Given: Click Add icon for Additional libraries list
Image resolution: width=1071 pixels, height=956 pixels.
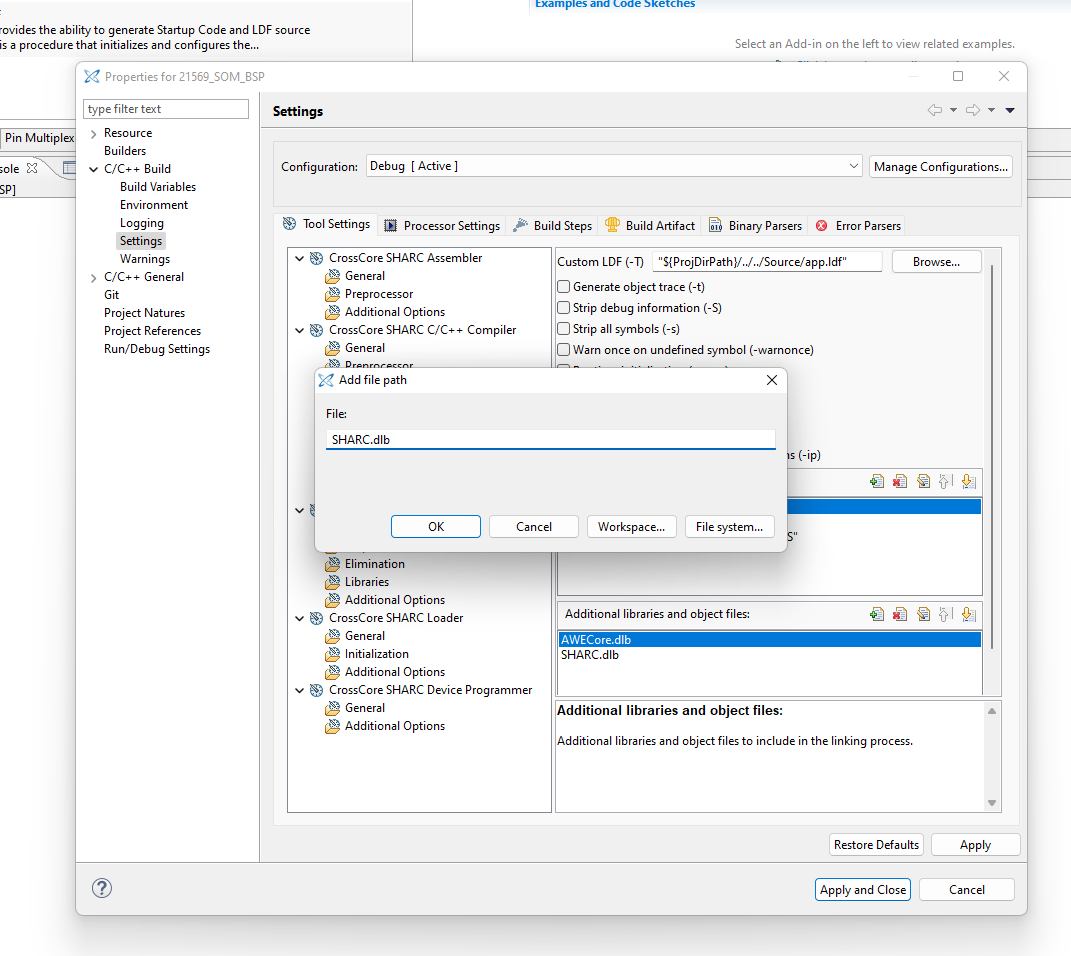Looking at the screenshot, I should click(877, 614).
